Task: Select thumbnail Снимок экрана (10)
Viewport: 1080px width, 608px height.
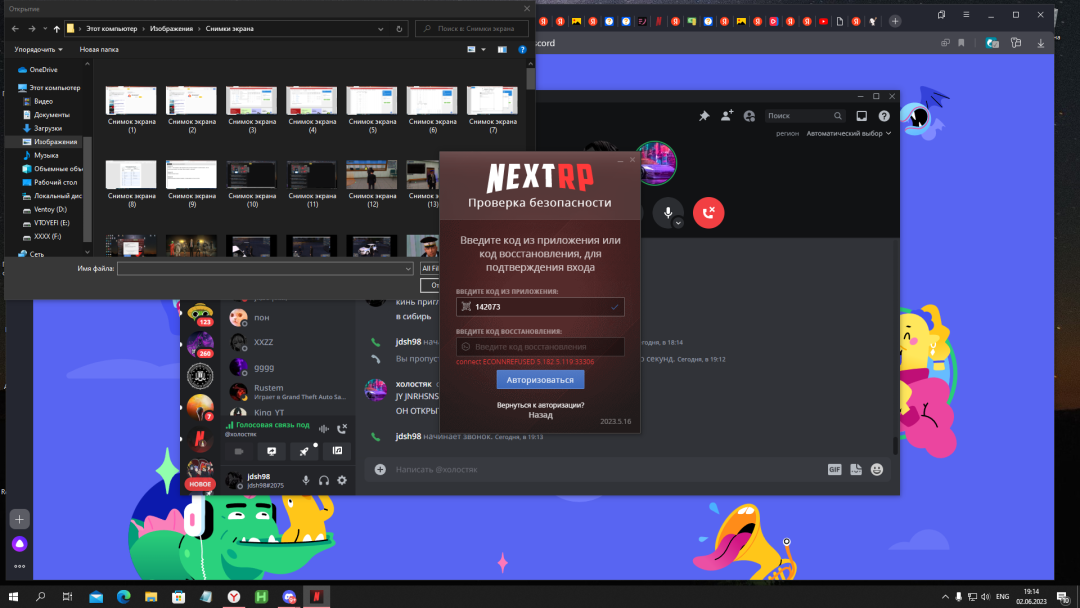Action: (251, 184)
